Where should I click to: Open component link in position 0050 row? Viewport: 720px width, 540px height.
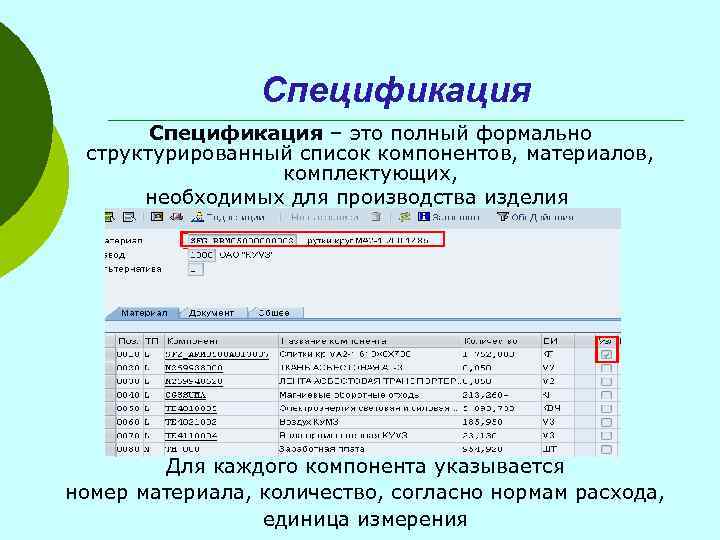[191, 408]
